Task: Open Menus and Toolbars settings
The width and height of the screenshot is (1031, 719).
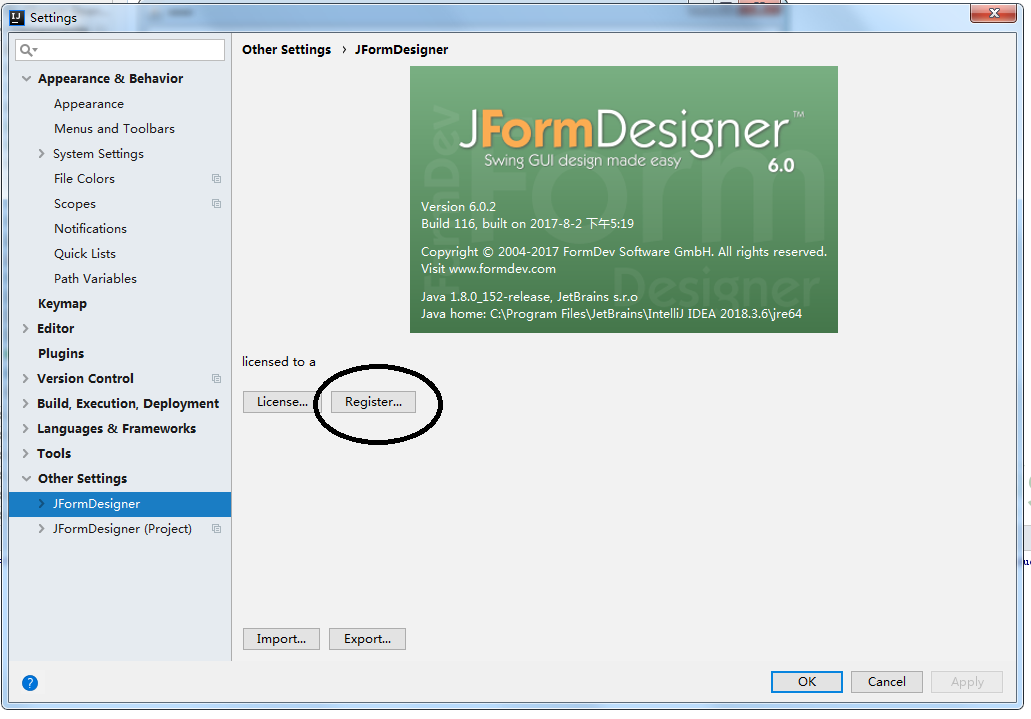Action: 114,129
